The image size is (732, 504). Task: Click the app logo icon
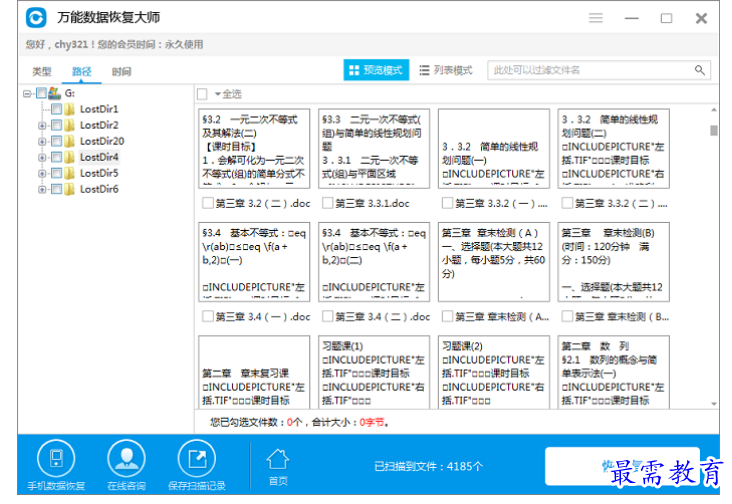click(36, 18)
